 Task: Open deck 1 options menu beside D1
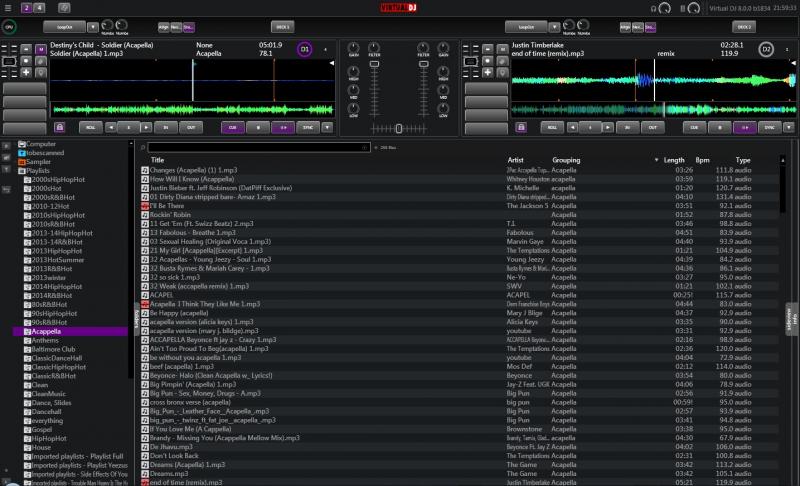click(x=326, y=49)
